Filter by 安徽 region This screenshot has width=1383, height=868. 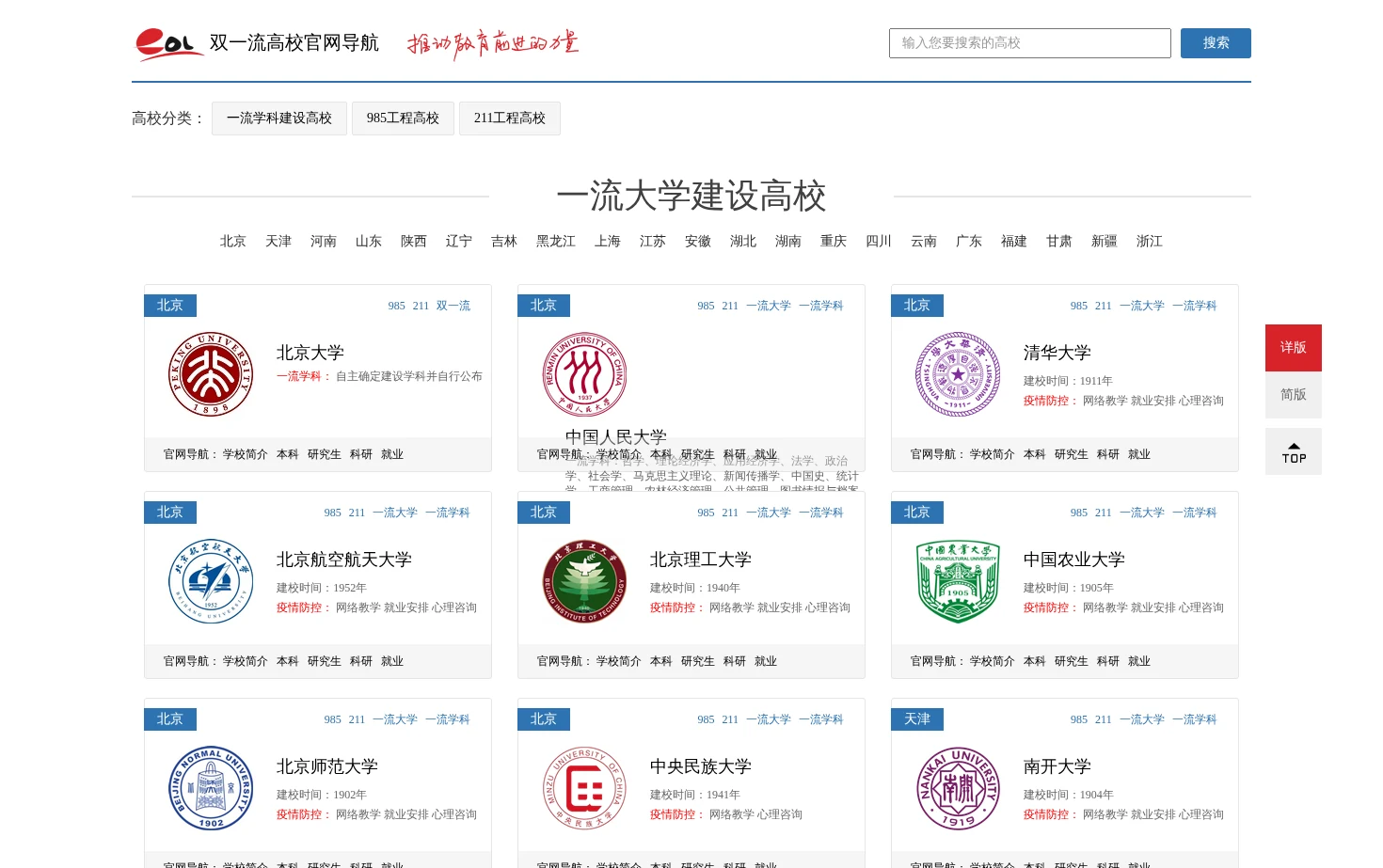698,242
